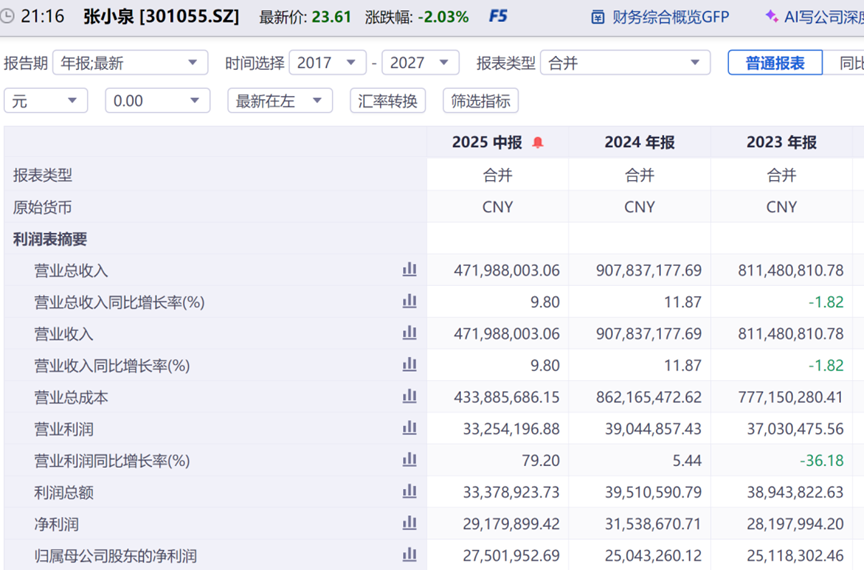This screenshot has height=570, width=864.
Task: Click the 汇率转换 button
Action: click(388, 101)
